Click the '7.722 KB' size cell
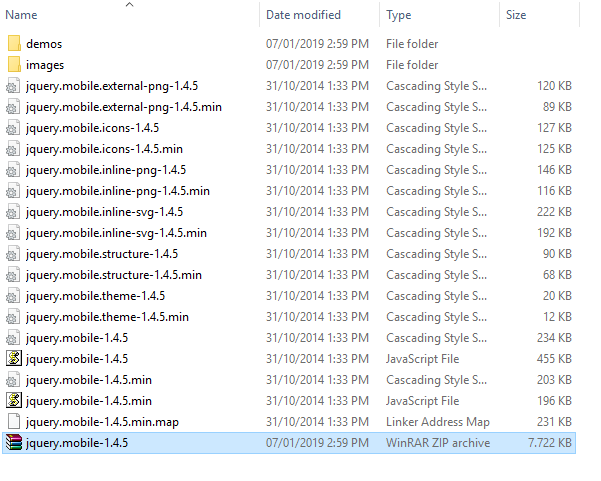Screen dimensions: 601x481 tap(550, 443)
